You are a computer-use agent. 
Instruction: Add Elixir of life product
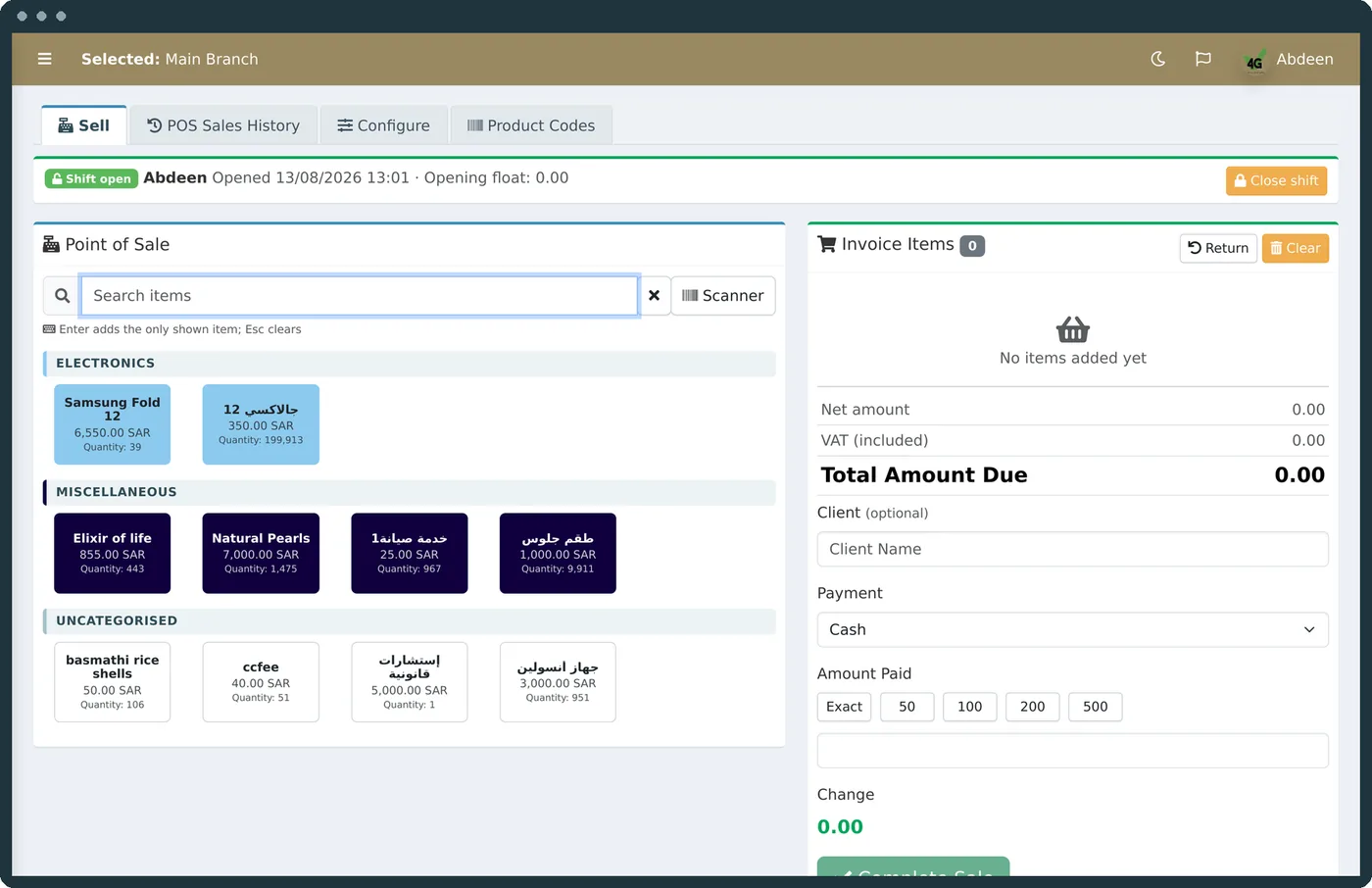point(113,553)
